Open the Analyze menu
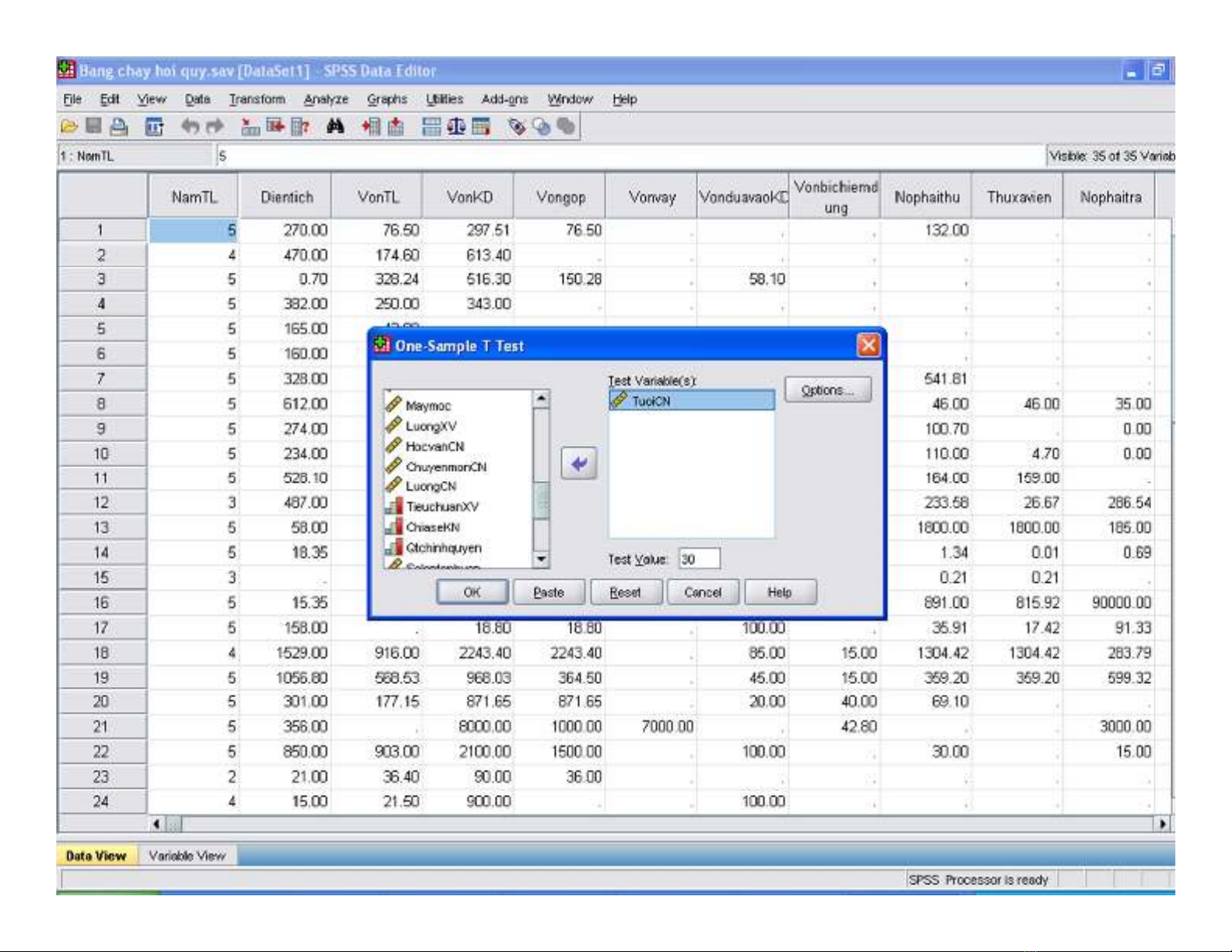The image size is (1232, 952). point(326,99)
